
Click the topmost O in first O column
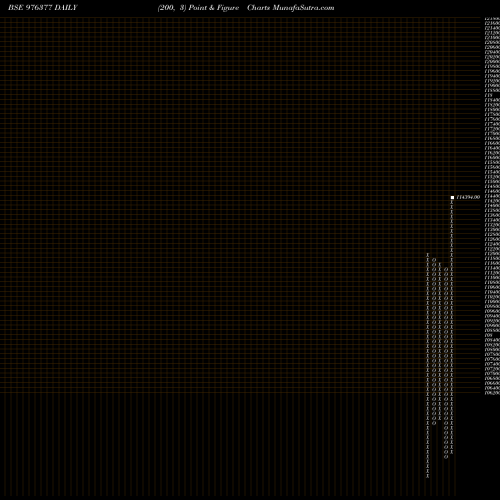click(x=434, y=260)
